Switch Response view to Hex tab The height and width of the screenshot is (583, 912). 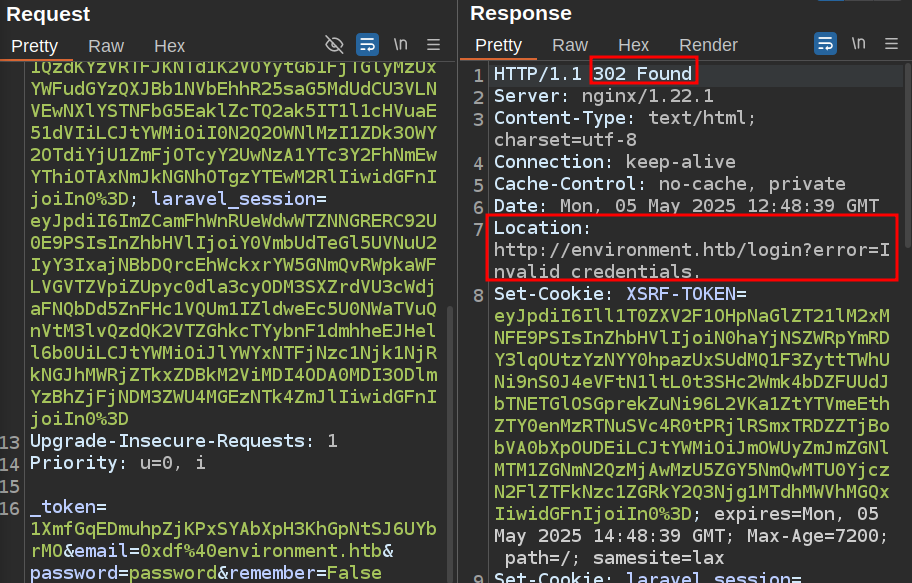click(633, 45)
